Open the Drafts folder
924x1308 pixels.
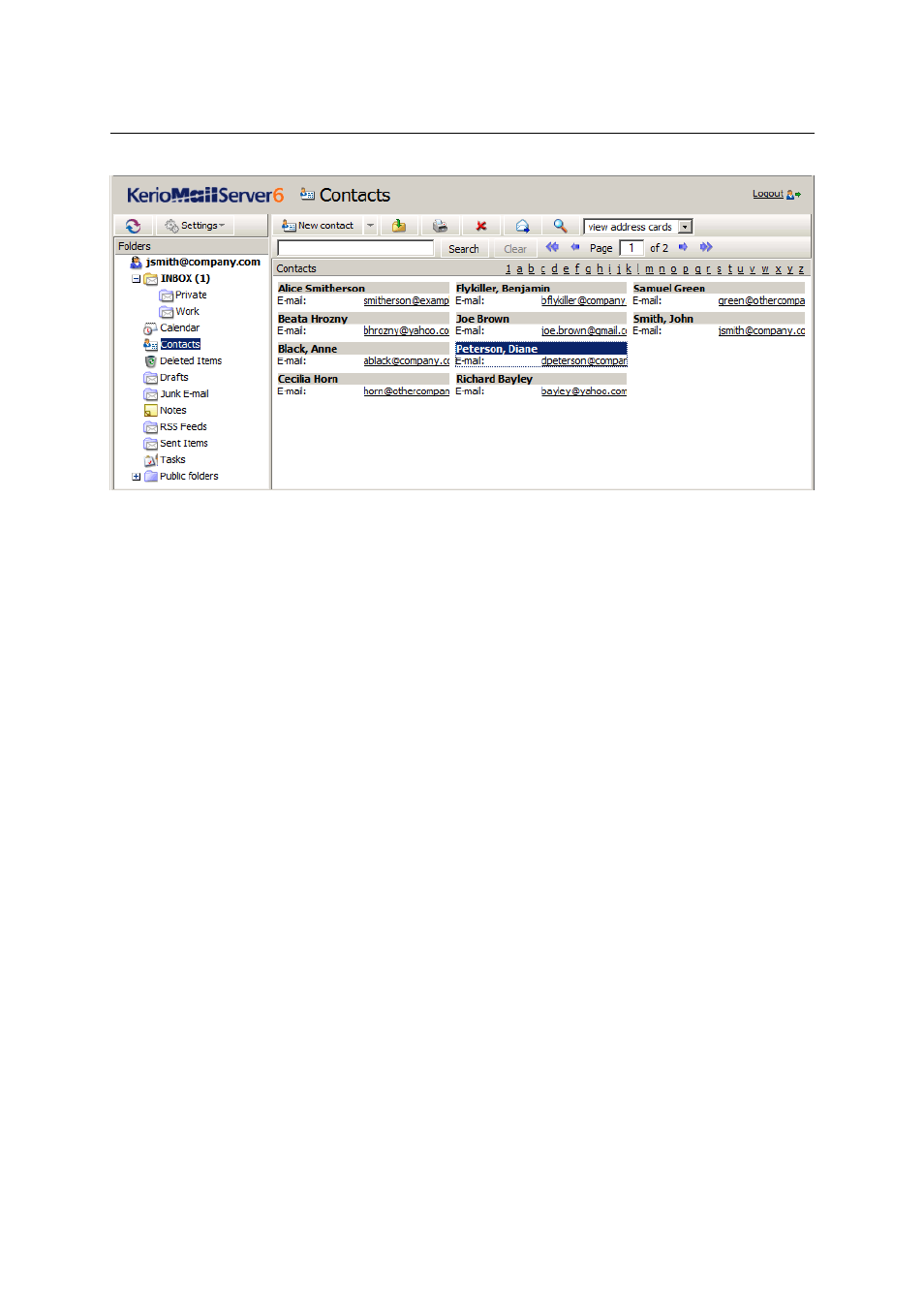click(174, 377)
